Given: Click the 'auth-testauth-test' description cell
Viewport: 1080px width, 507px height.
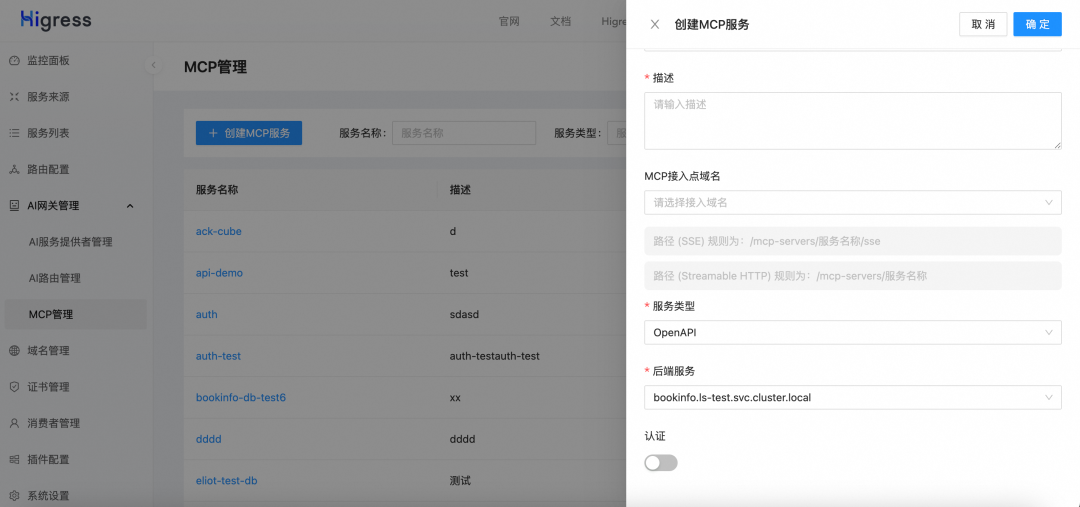Looking at the screenshot, I should 495,356.
